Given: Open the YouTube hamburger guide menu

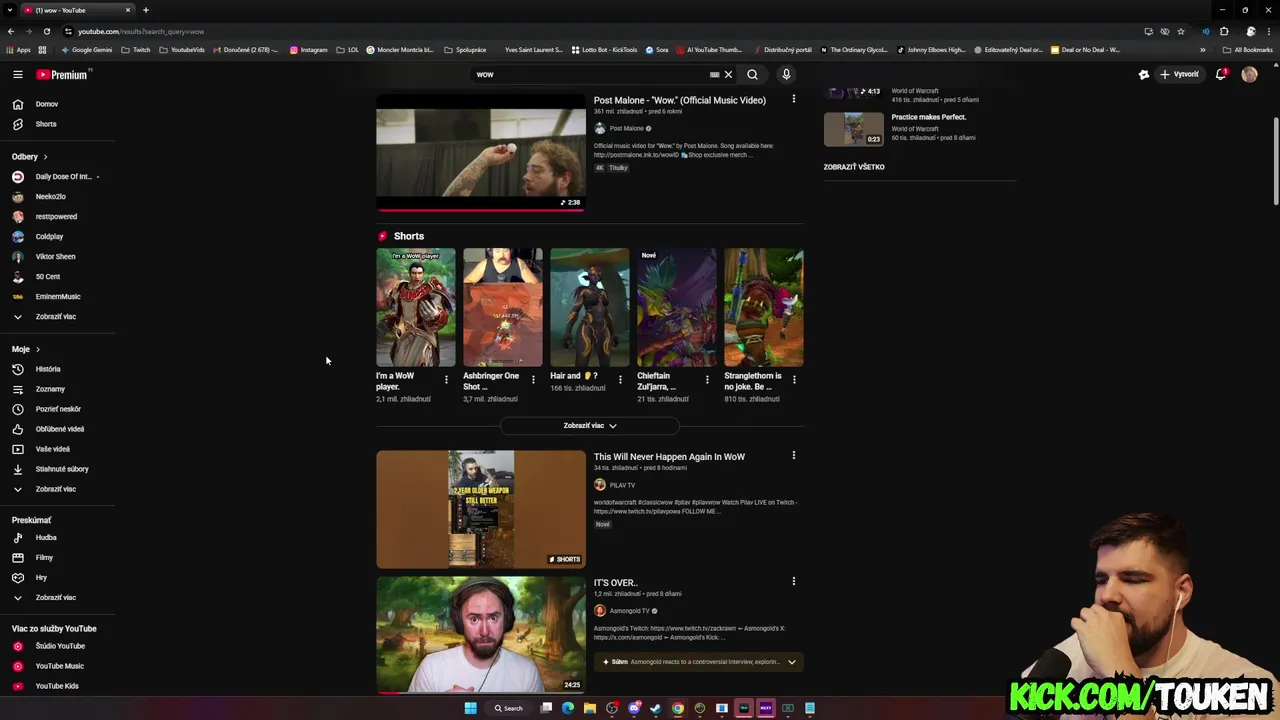Looking at the screenshot, I should coord(17,75).
